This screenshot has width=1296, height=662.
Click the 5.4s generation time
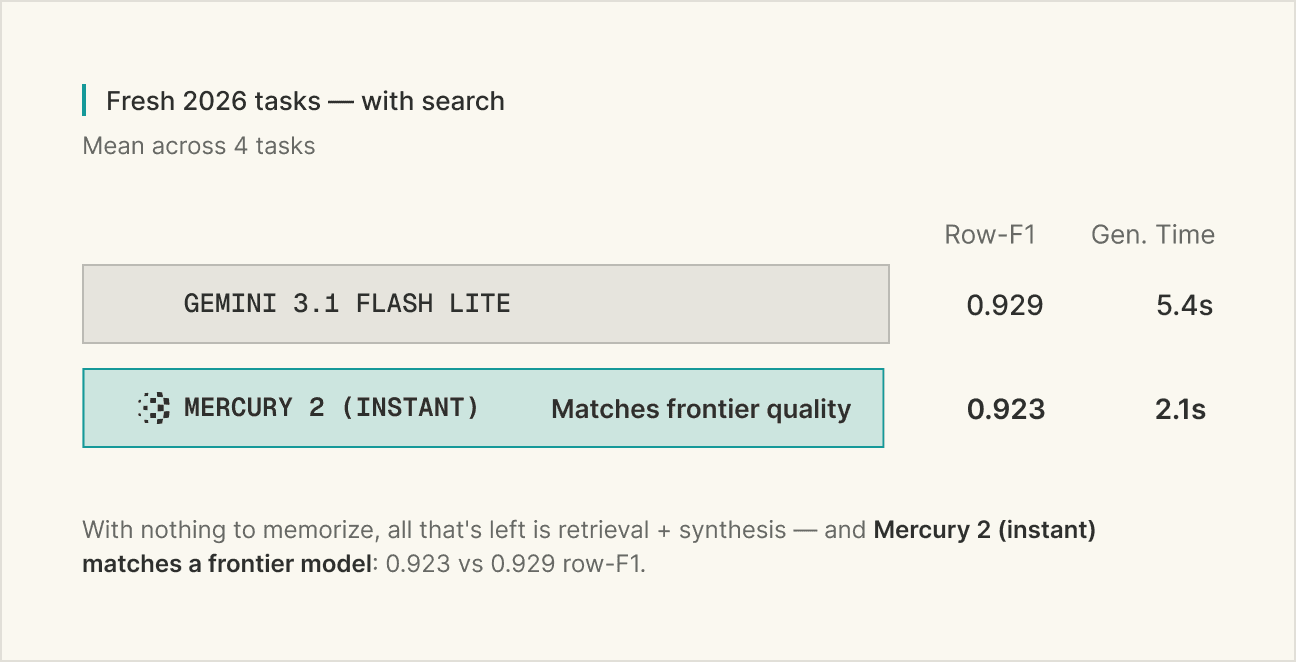[x=1185, y=305]
